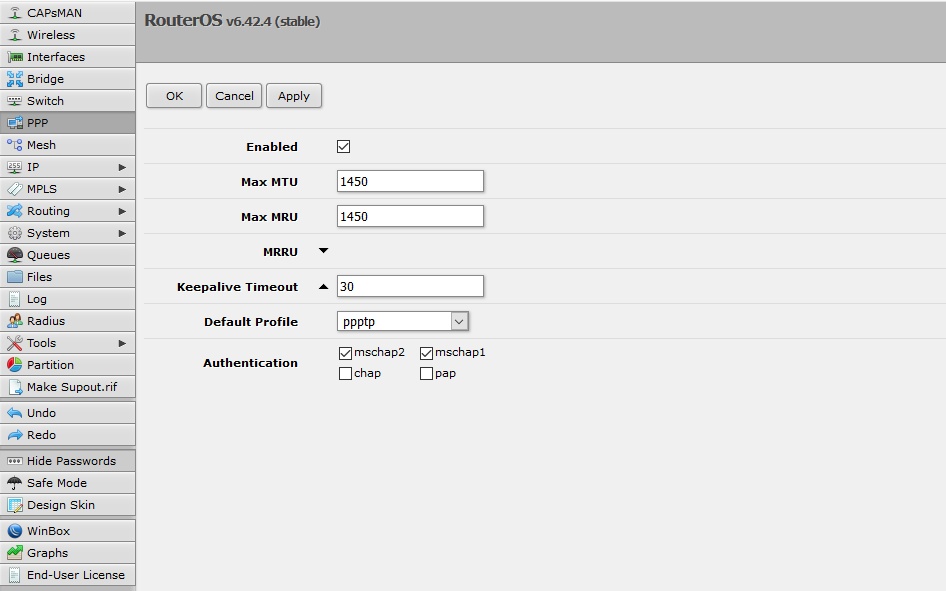Enable pap authentication checkbox
946x591 pixels.
pyautogui.click(x=427, y=374)
